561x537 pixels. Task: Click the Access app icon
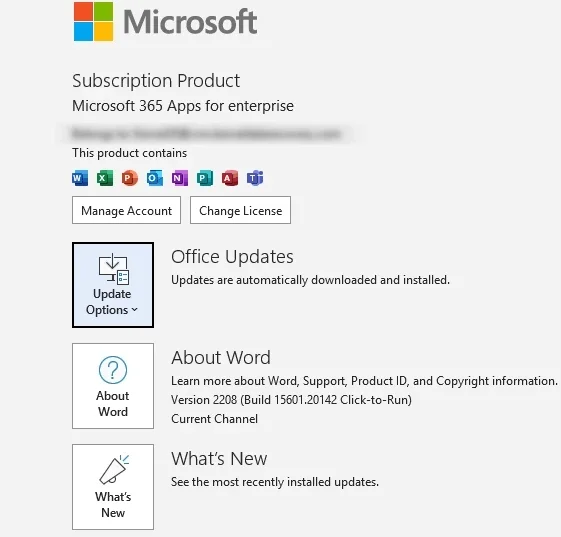[x=230, y=178]
